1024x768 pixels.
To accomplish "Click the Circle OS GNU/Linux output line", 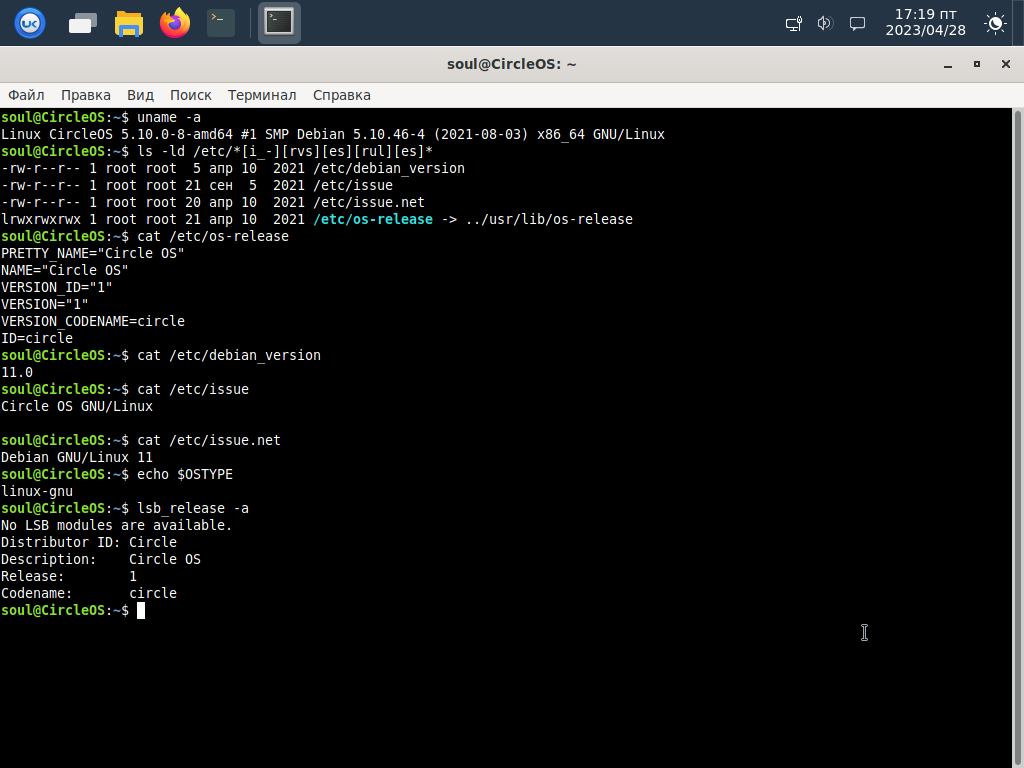I will pos(77,406).
